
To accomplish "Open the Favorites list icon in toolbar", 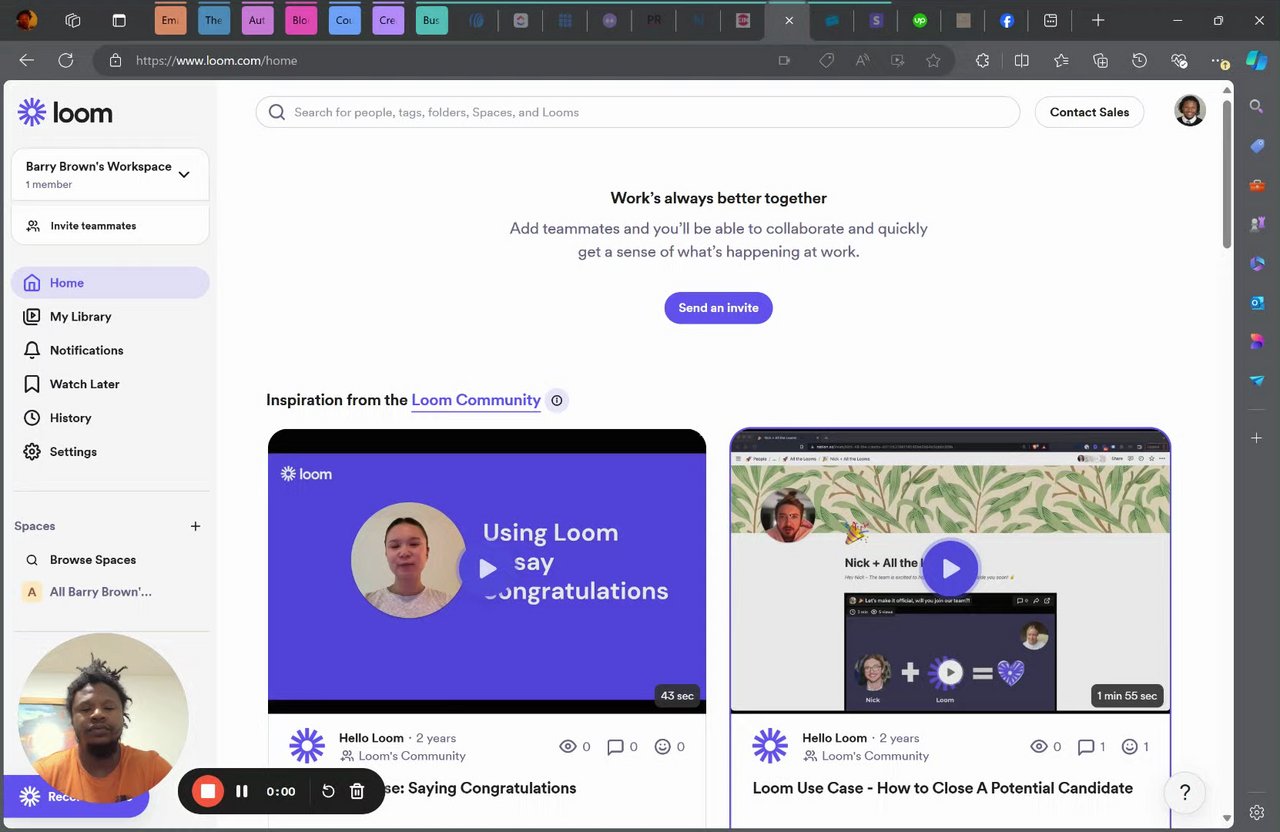I will pos(1061,60).
